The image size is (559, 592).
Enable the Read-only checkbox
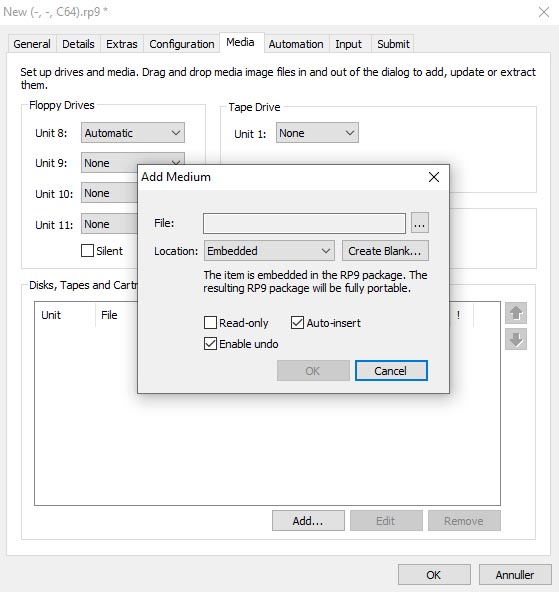[x=210, y=323]
